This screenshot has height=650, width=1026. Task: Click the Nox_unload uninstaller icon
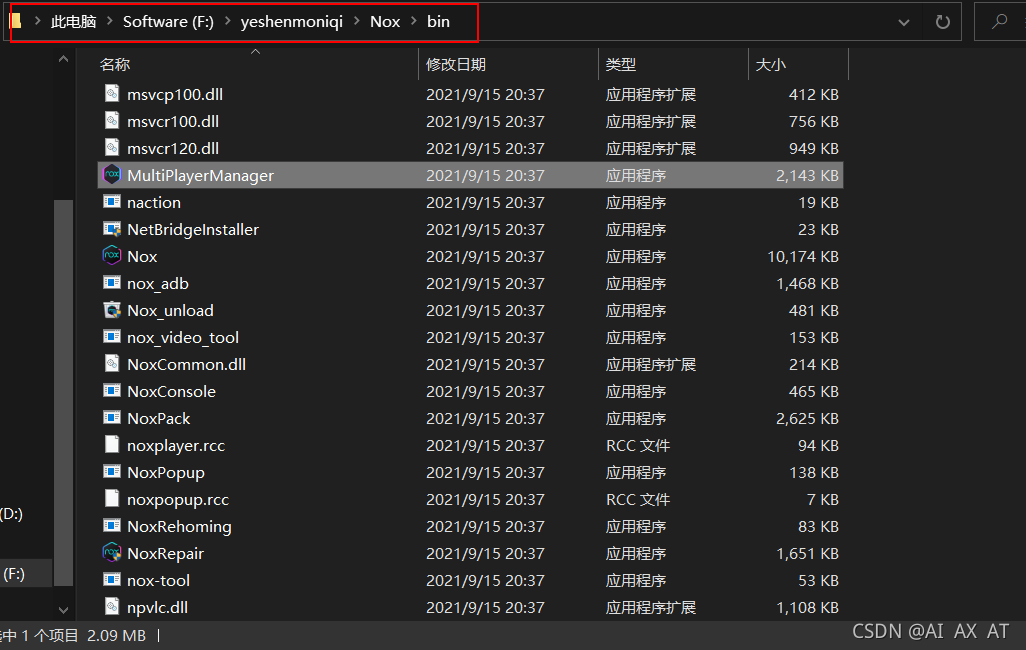tap(112, 310)
